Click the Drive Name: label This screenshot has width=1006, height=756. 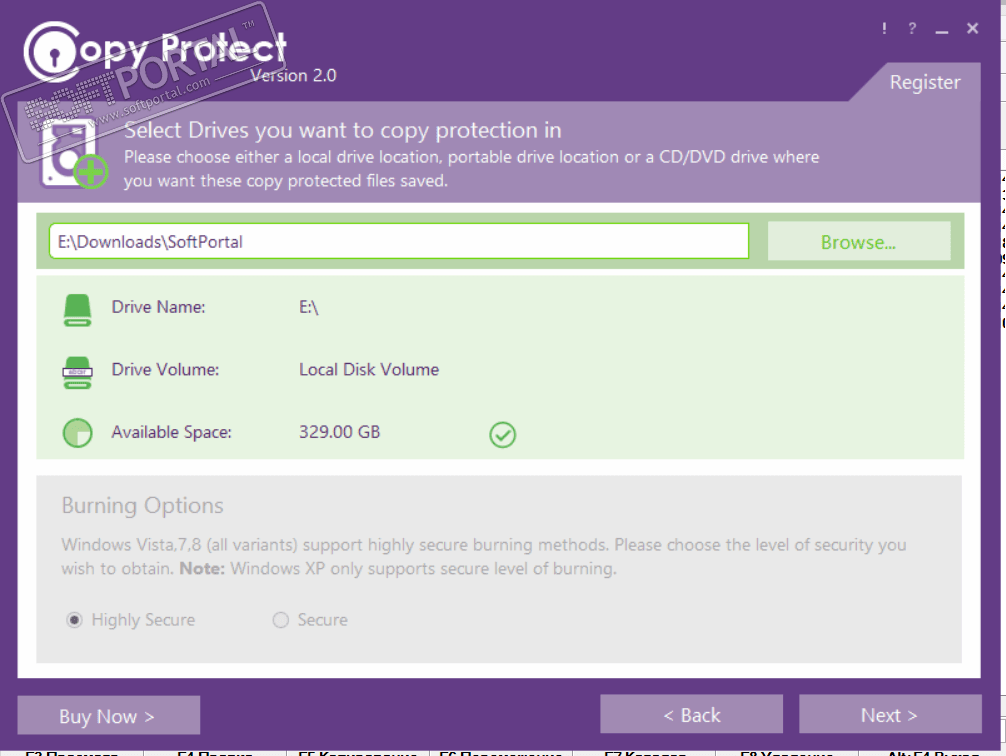(x=158, y=307)
